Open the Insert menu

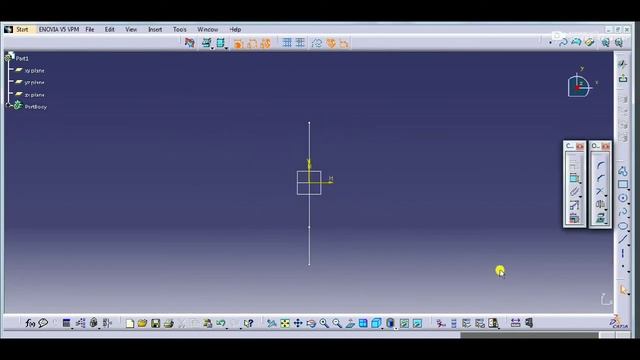click(155, 29)
